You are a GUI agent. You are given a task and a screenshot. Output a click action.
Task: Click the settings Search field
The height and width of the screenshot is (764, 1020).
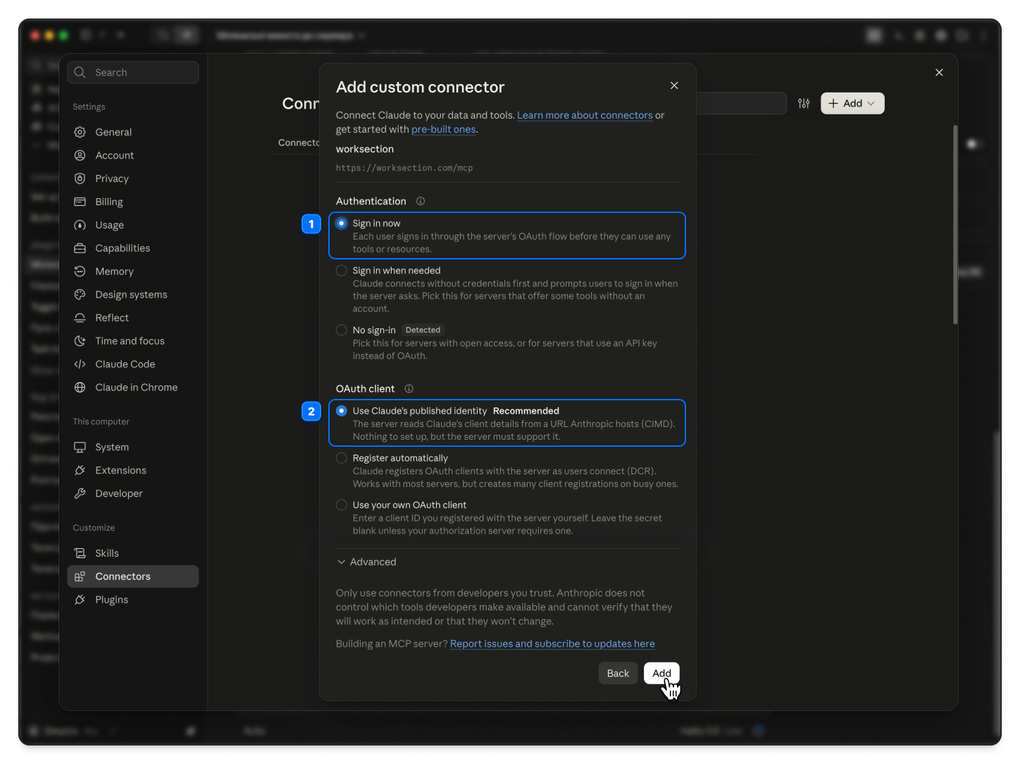[x=133, y=72]
